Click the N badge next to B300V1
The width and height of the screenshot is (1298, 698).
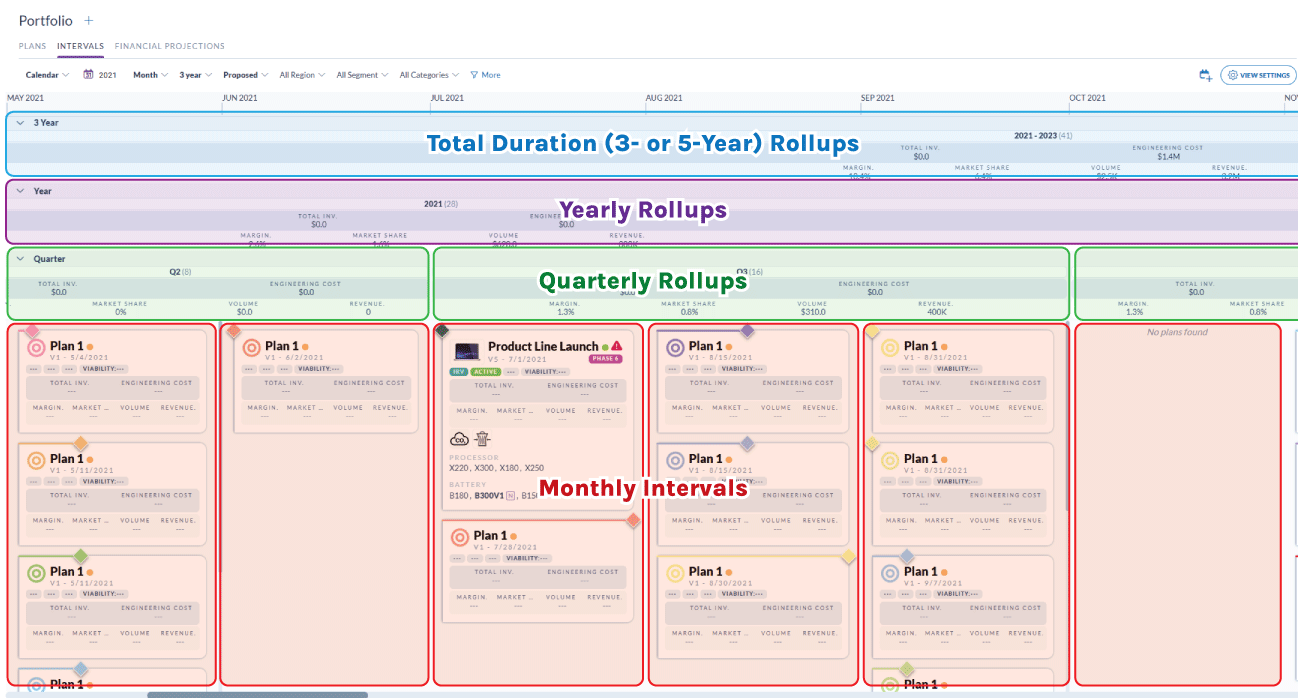(x=510, y=495)
